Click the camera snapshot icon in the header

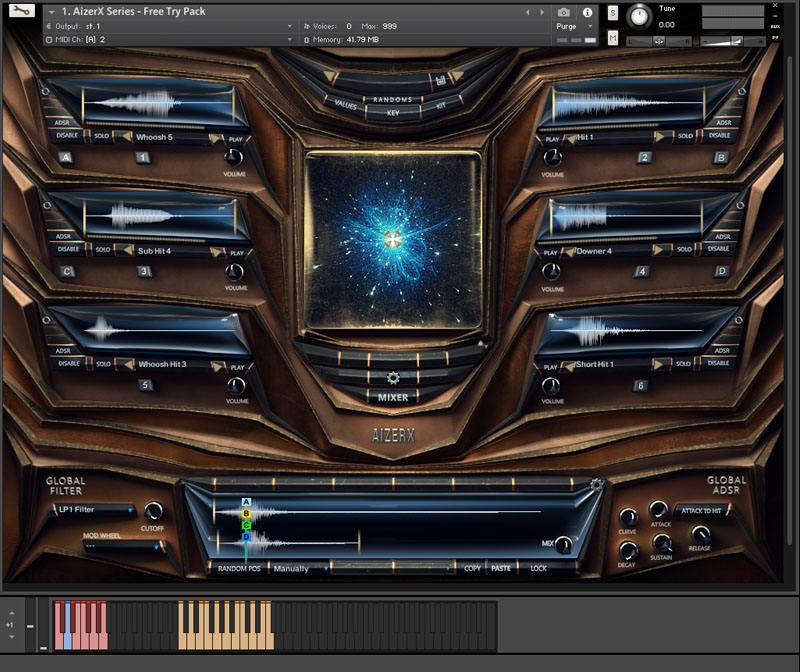click(562, 12)
